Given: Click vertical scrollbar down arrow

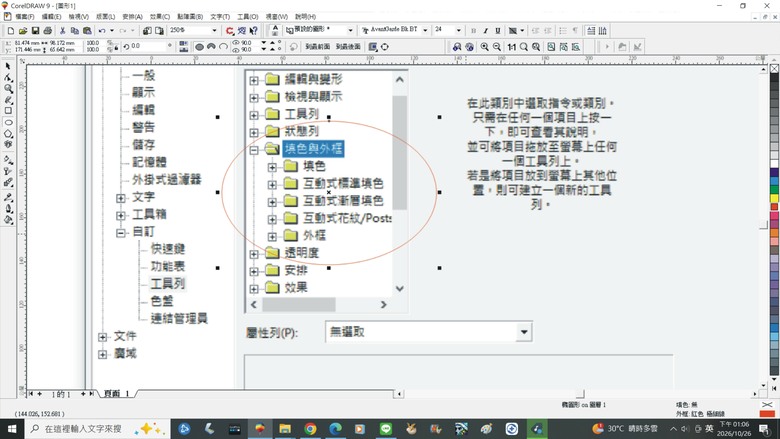Looking at the screenshot, I should tap(764, 385).
